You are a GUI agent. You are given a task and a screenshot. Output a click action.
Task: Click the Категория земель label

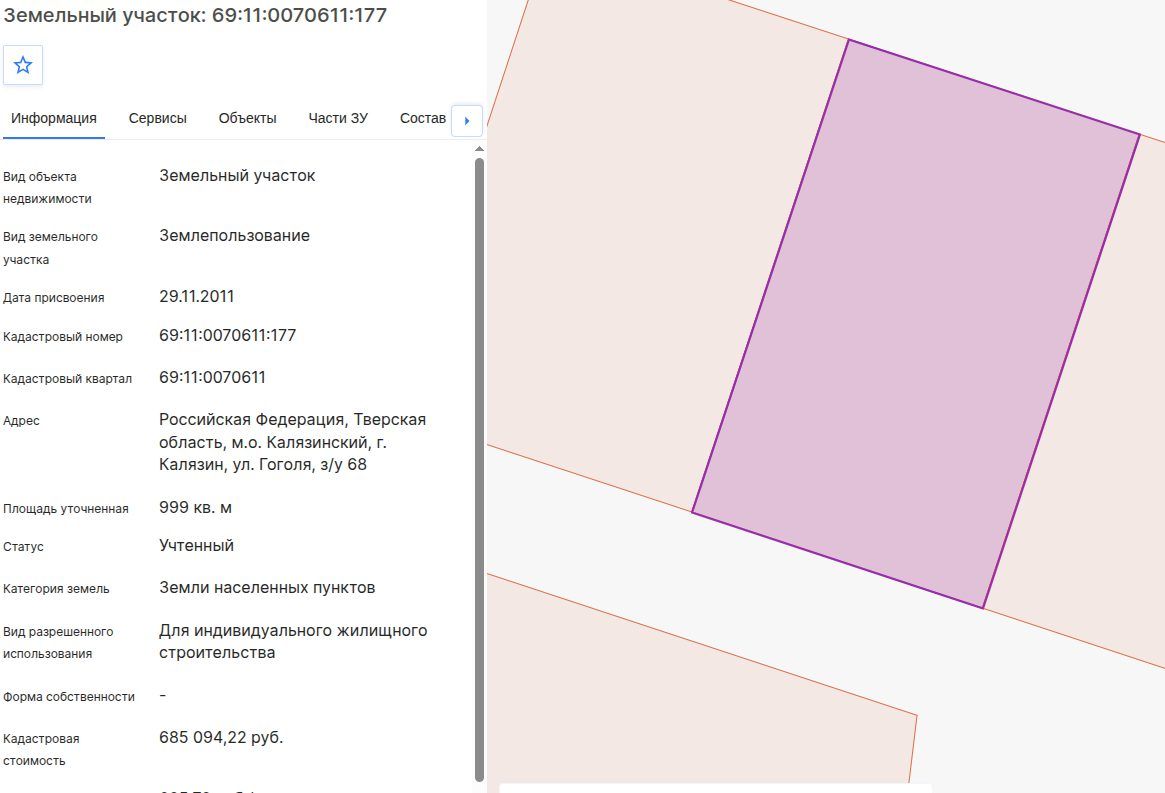56,589
